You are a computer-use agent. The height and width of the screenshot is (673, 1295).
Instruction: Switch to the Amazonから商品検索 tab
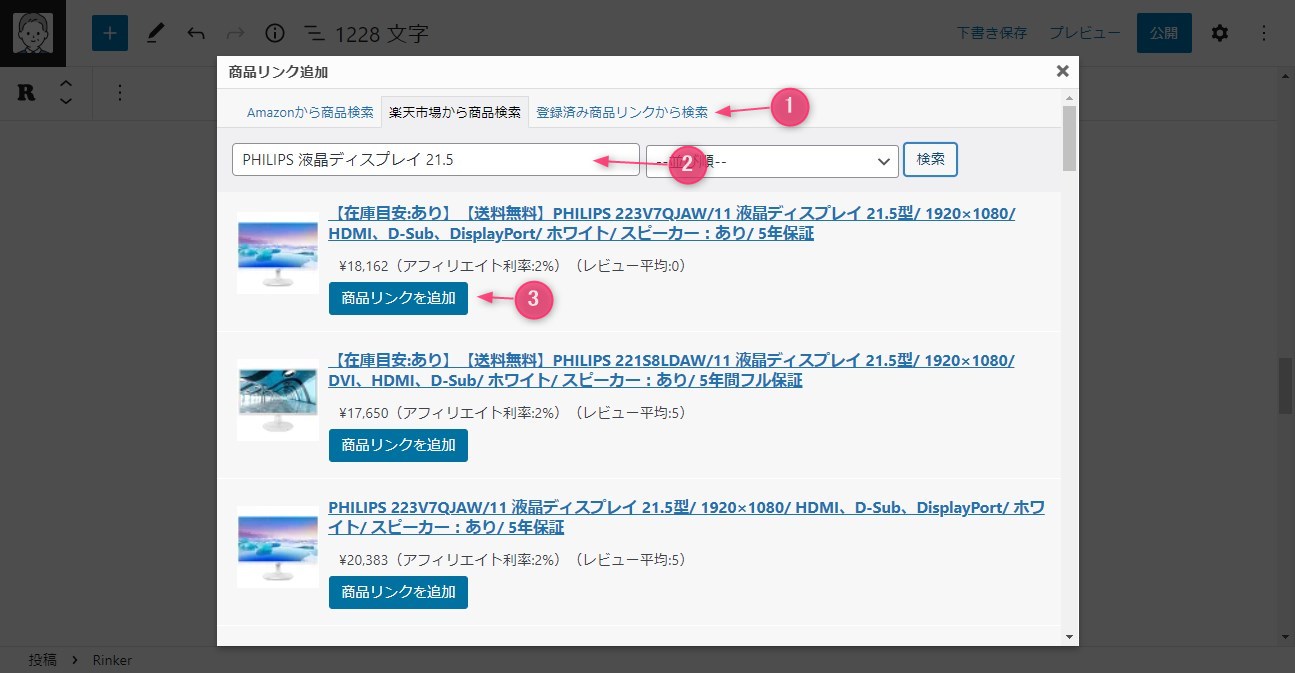pos(310,113)
